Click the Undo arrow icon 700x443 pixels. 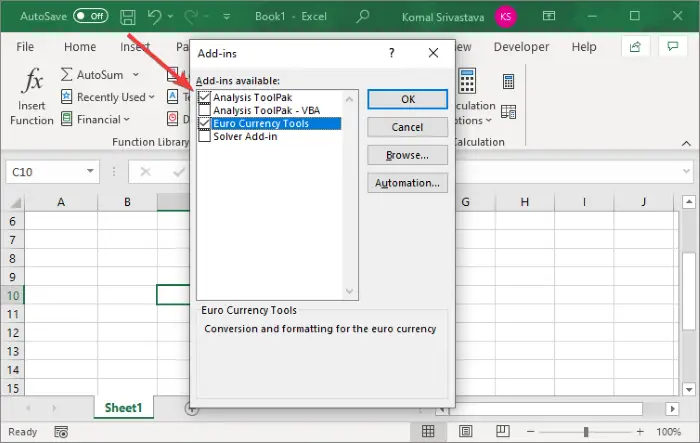[x=154, y=17]
